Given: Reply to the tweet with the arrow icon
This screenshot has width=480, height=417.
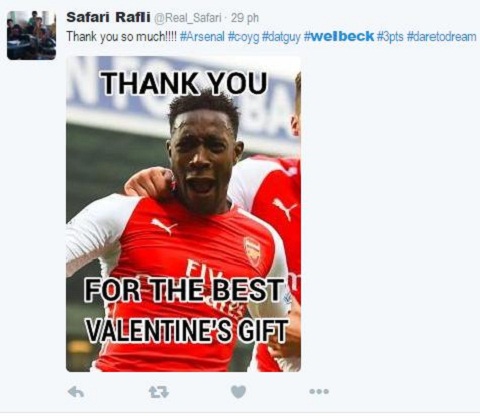Looking at the screenshot, I should [76, 392].
